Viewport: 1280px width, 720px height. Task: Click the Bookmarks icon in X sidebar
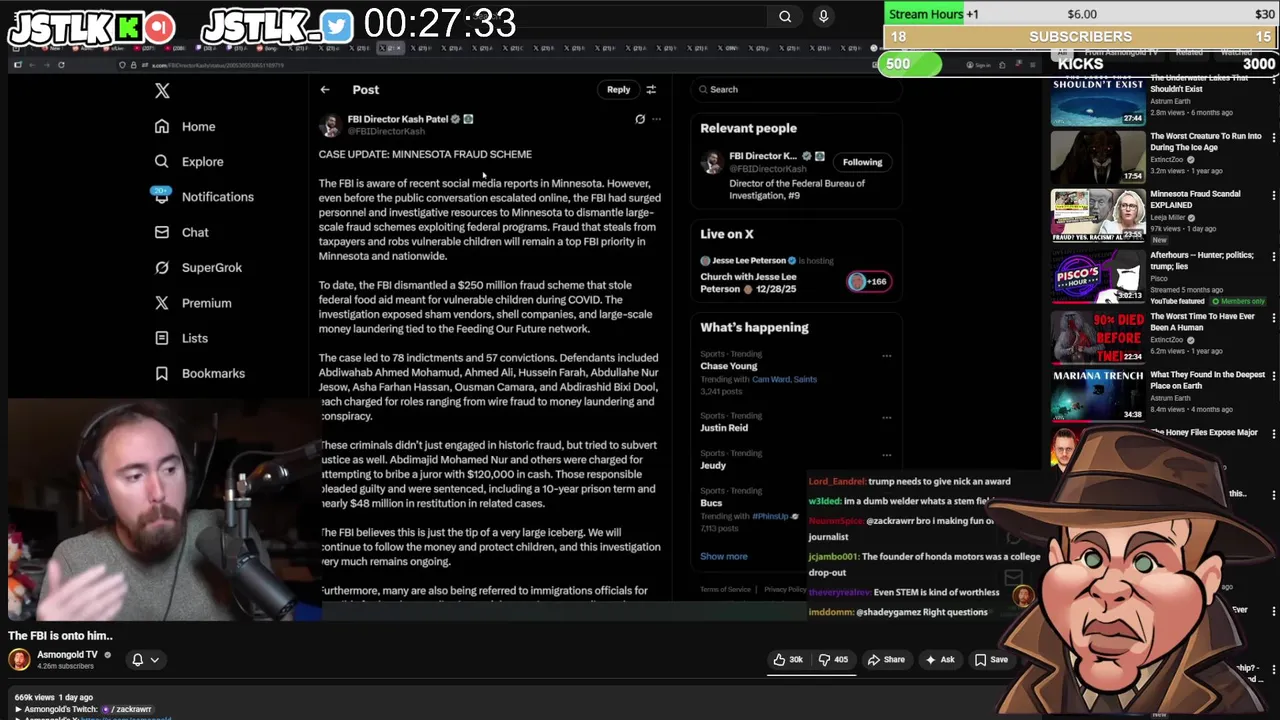162,373
